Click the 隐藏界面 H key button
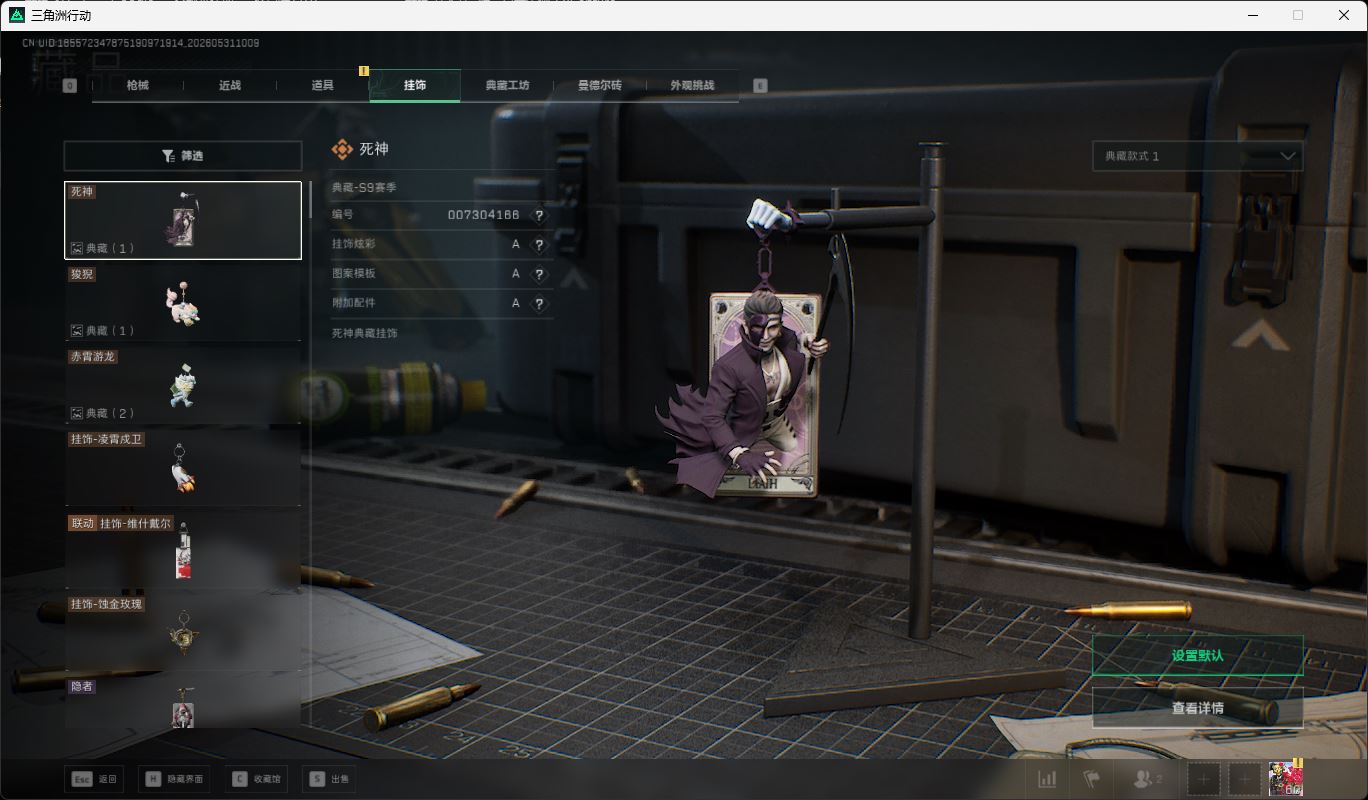The image size is (1368, 800). pos(175,779)
